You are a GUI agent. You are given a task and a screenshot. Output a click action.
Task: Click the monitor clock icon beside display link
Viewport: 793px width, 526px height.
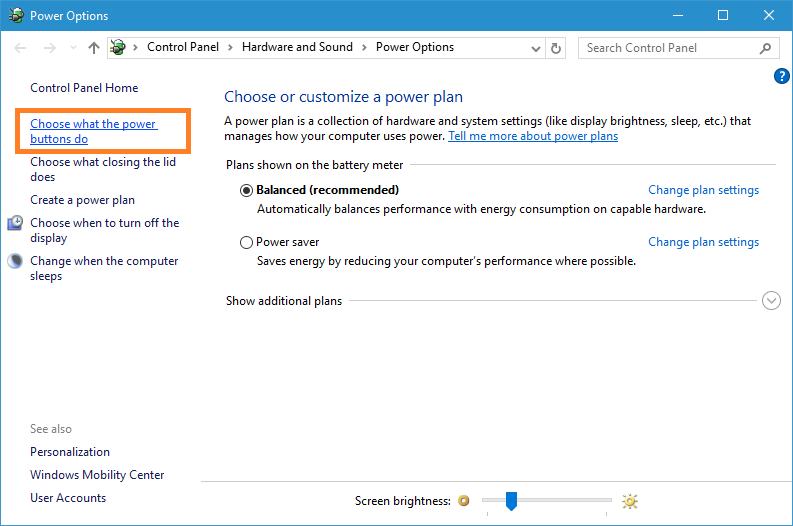15,223
